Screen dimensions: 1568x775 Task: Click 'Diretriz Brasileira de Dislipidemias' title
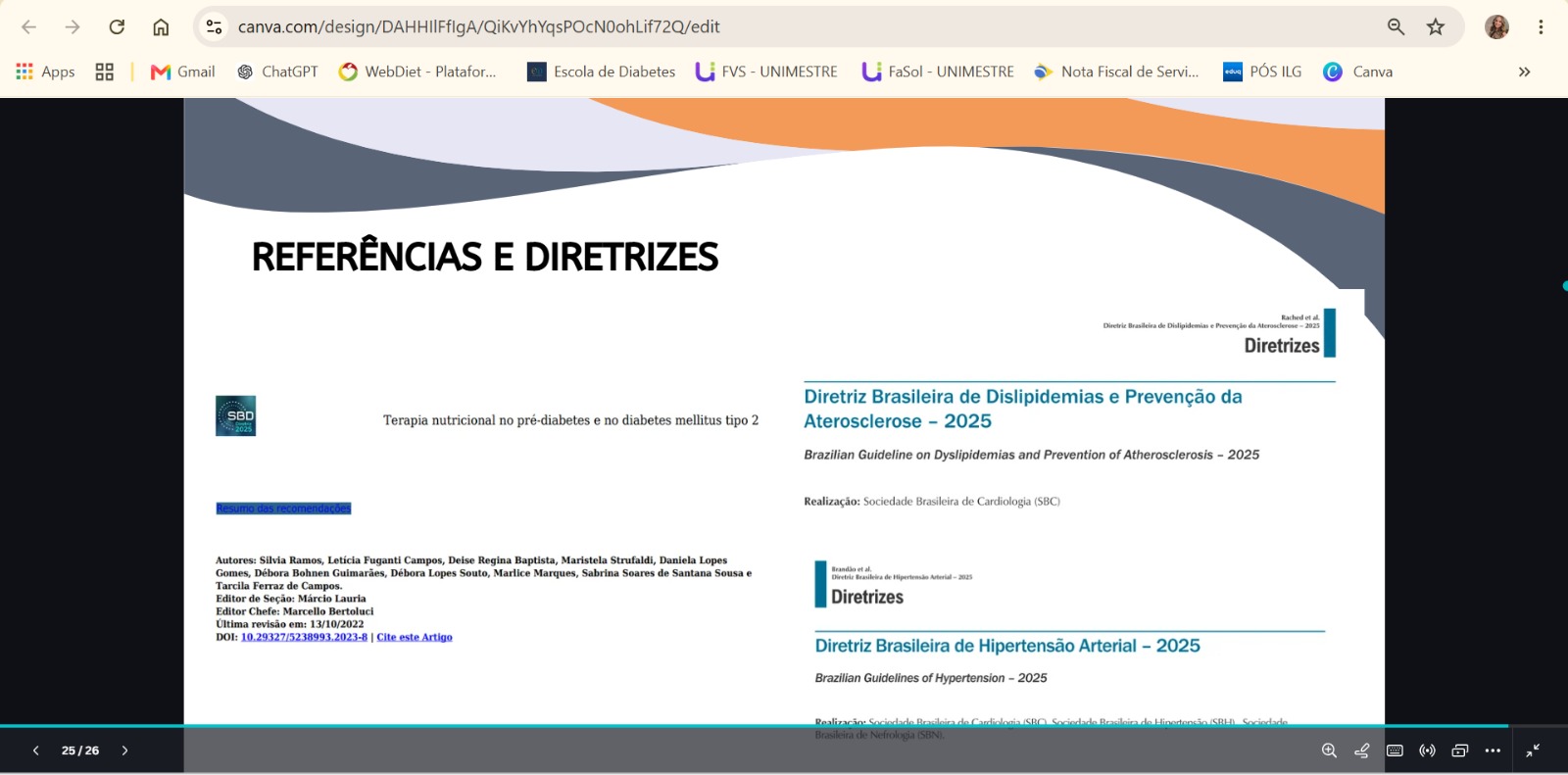pos(1023,409)
